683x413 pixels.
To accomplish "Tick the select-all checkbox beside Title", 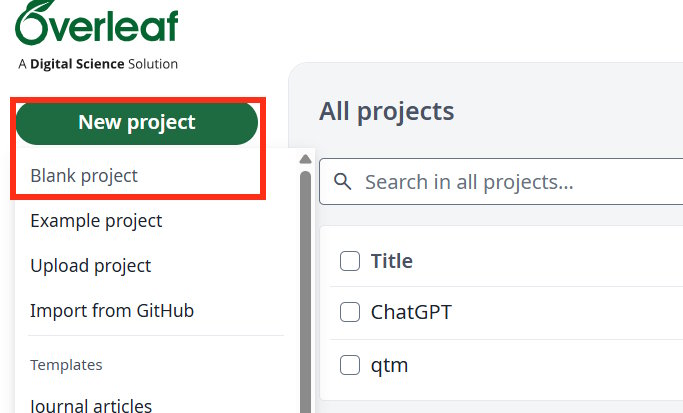I will [350, 262].
